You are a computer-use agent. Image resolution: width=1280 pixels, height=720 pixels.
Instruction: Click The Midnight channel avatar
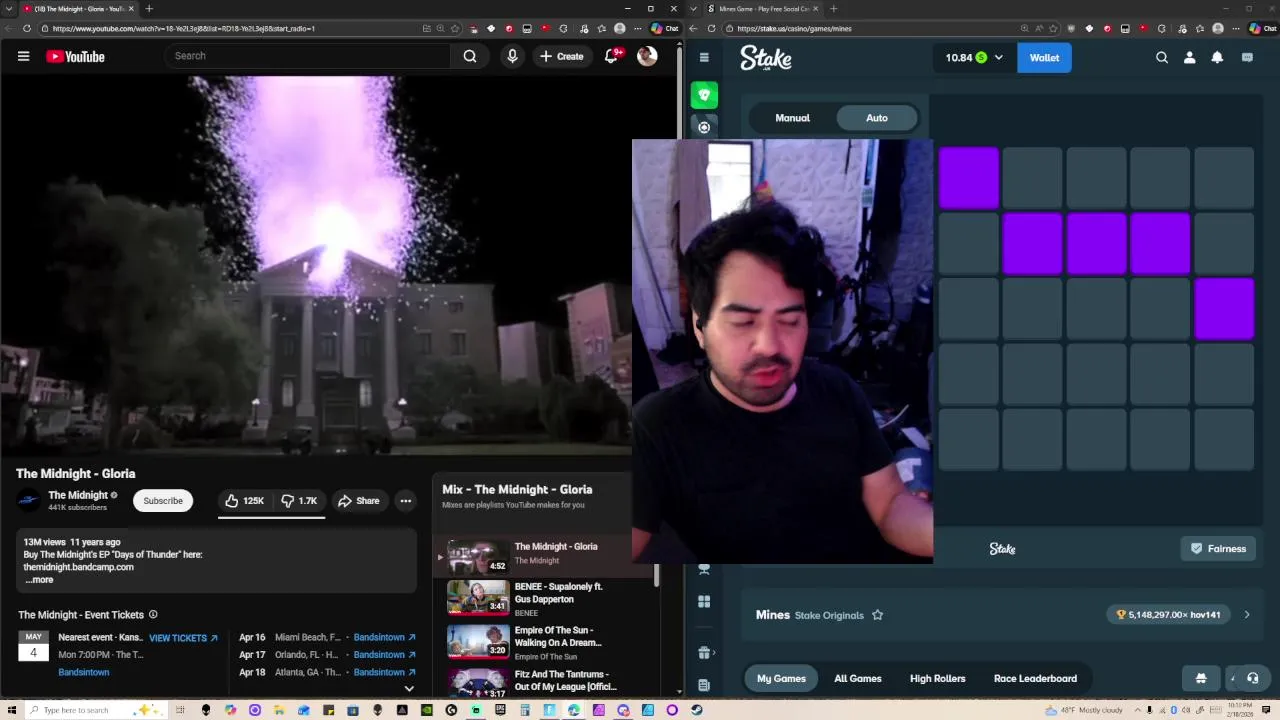click(29, 500)
